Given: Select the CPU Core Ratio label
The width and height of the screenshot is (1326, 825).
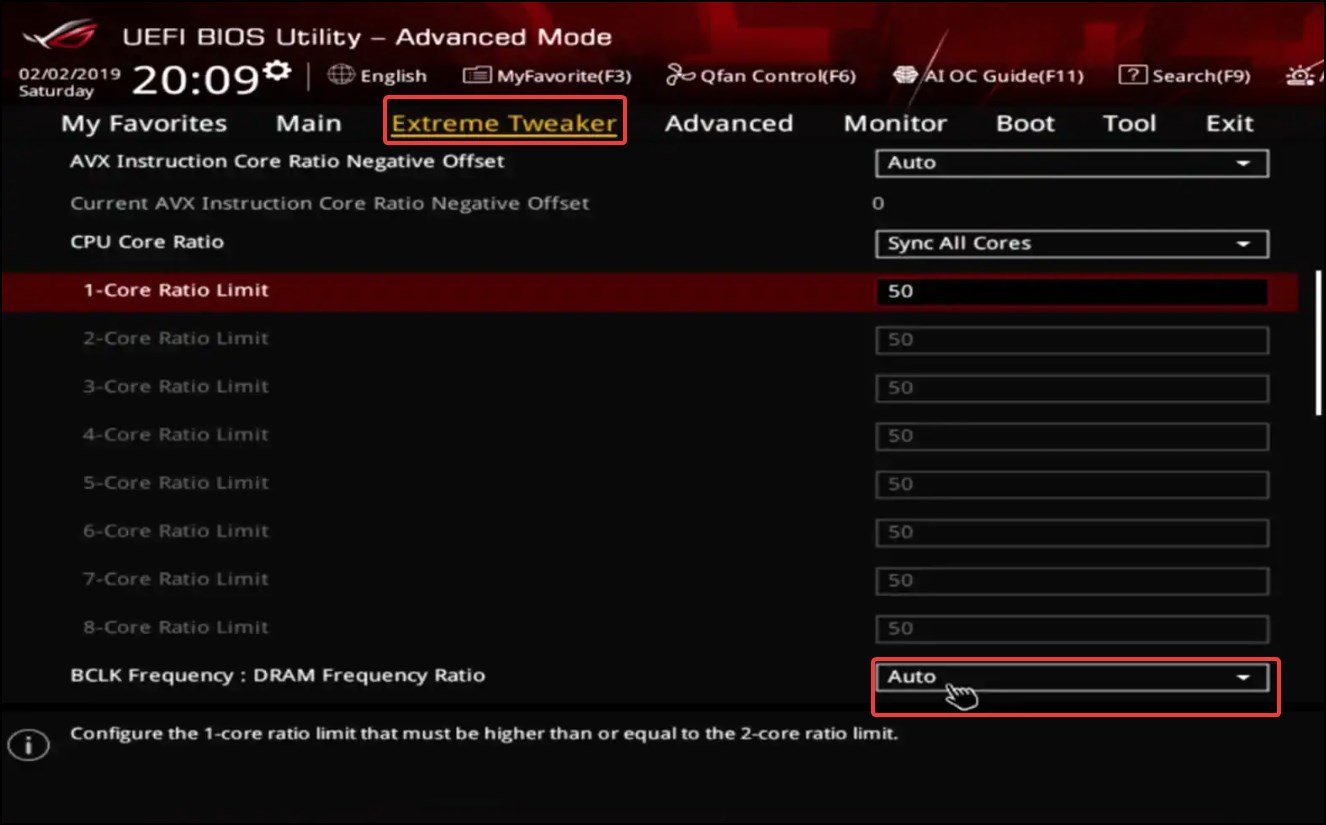Looking at the screenshot, I should (x=147, y=242).
